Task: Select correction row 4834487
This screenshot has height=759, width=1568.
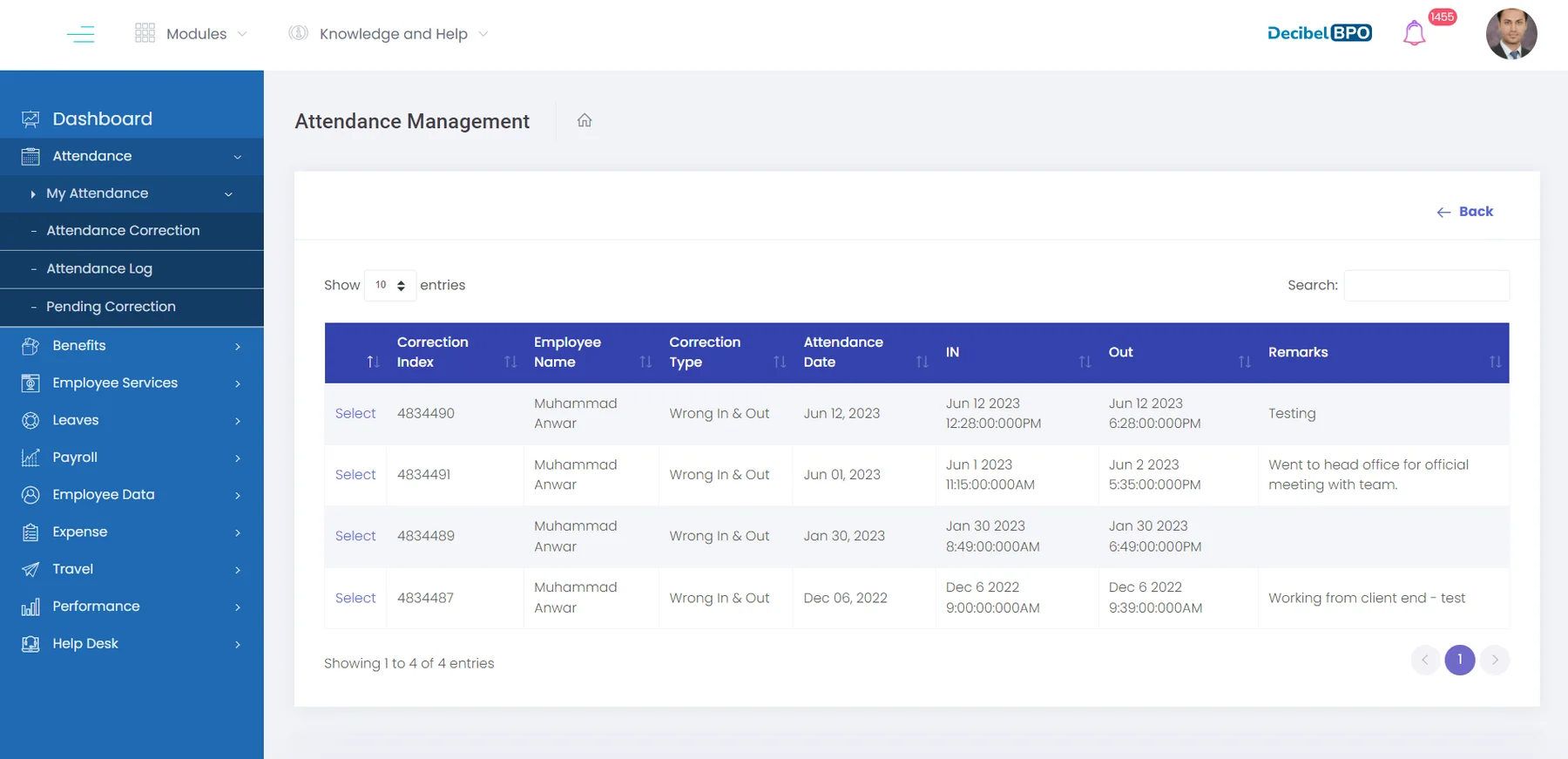Action: pos(355,598)
